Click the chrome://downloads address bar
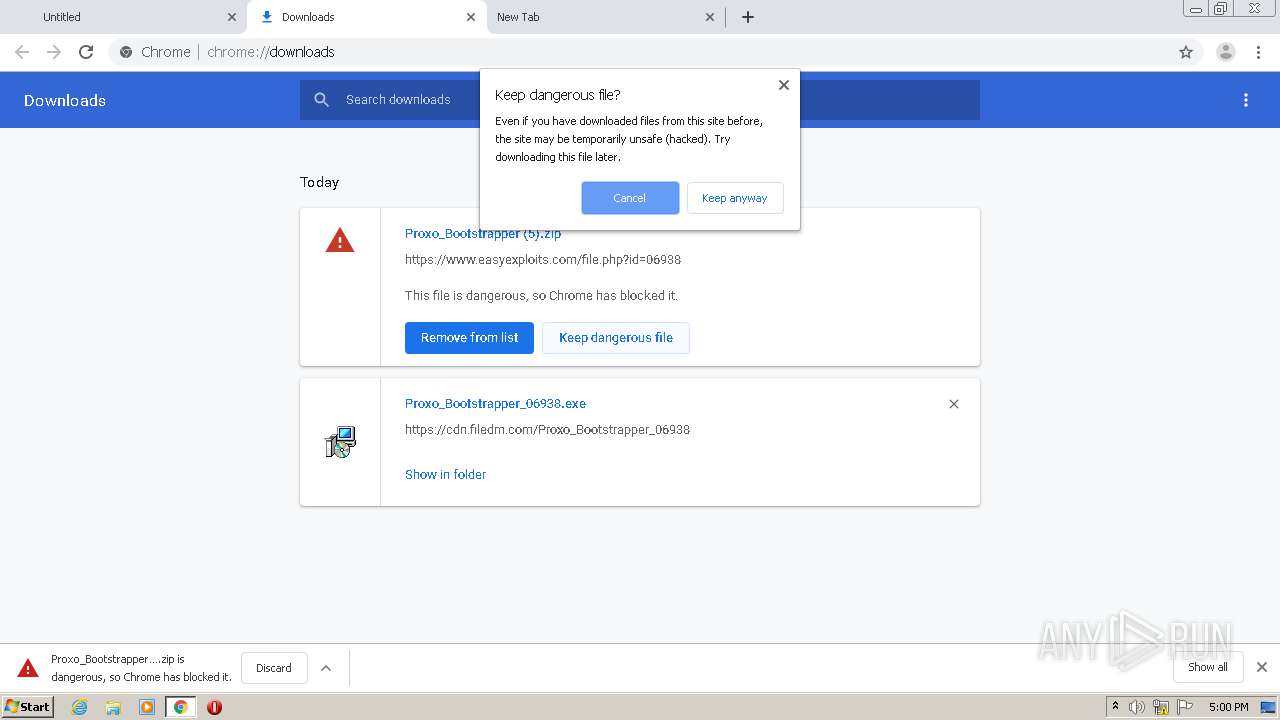The width and height of the screenshot is (1280, 720). (640, 52)
